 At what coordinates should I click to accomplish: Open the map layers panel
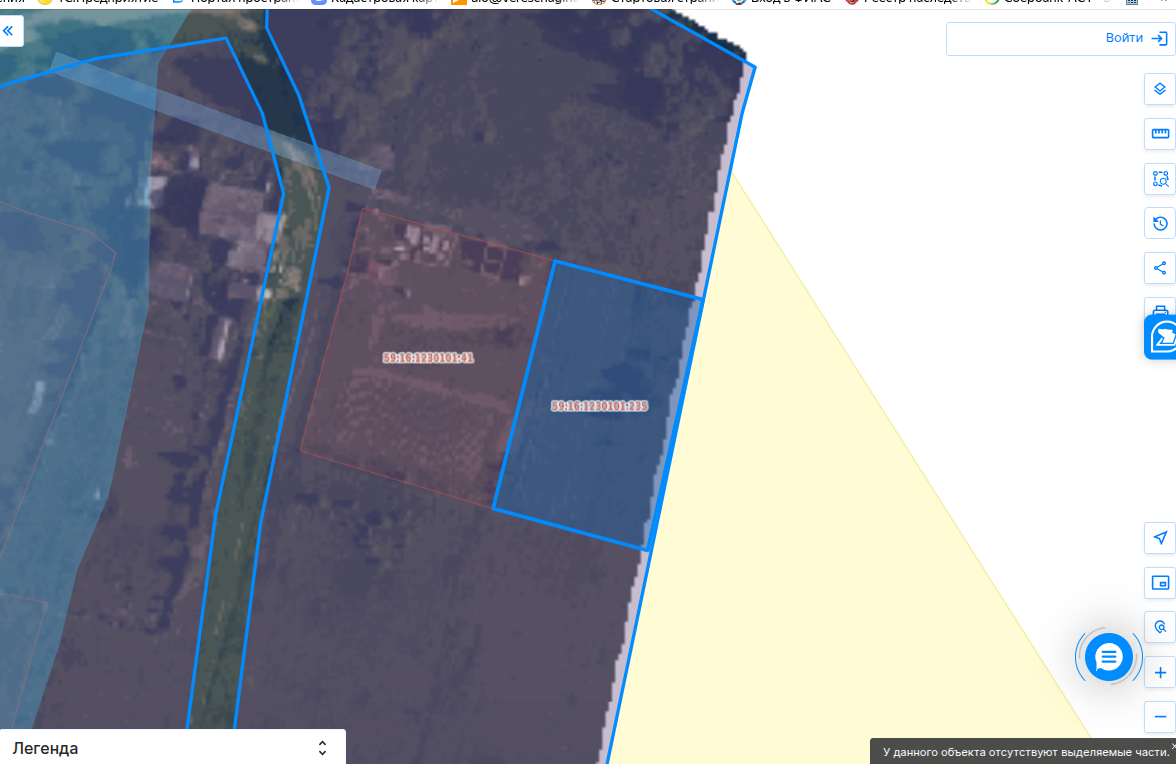[1160, 89]
